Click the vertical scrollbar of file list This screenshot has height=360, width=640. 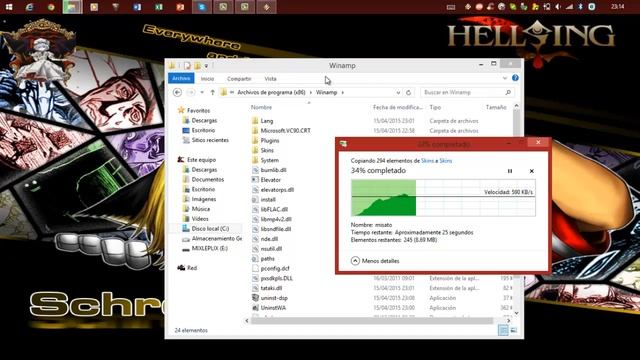516,210
